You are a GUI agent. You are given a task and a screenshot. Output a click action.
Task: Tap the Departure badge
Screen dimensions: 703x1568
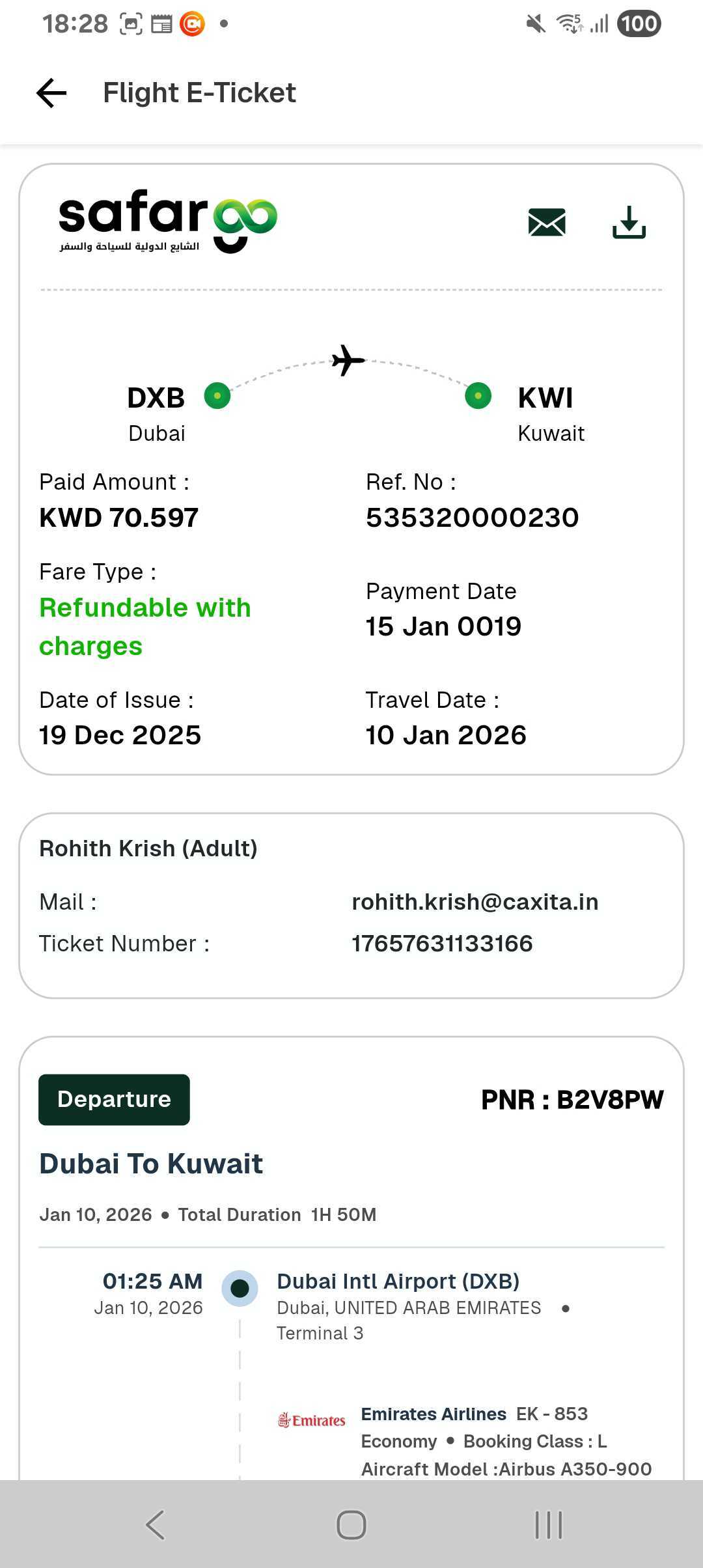[x=114, y=1099]
